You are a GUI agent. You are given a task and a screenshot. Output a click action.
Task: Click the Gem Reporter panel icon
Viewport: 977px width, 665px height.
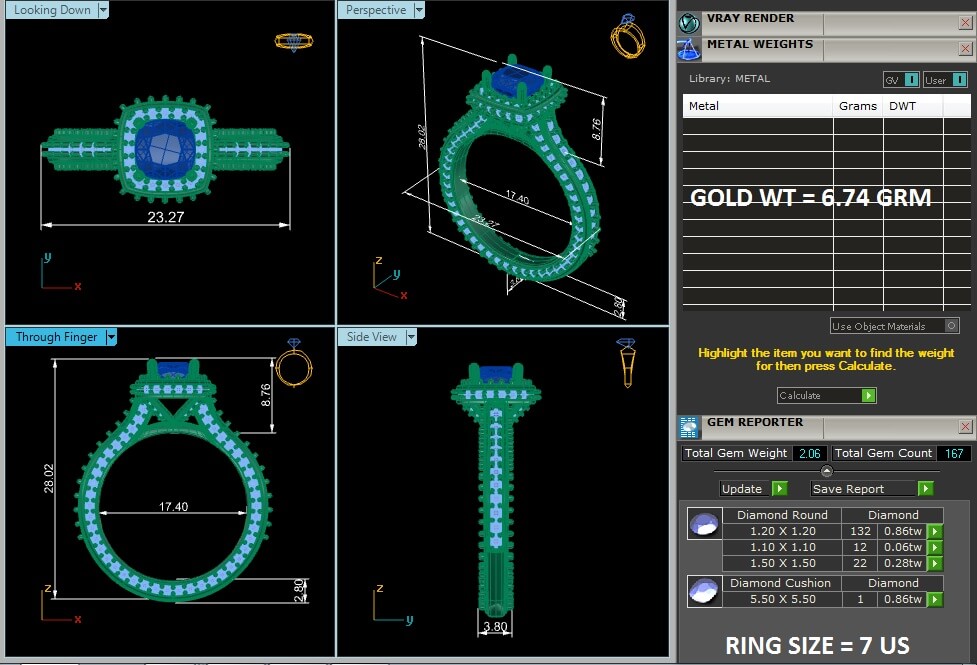click(x=688, y=427)
